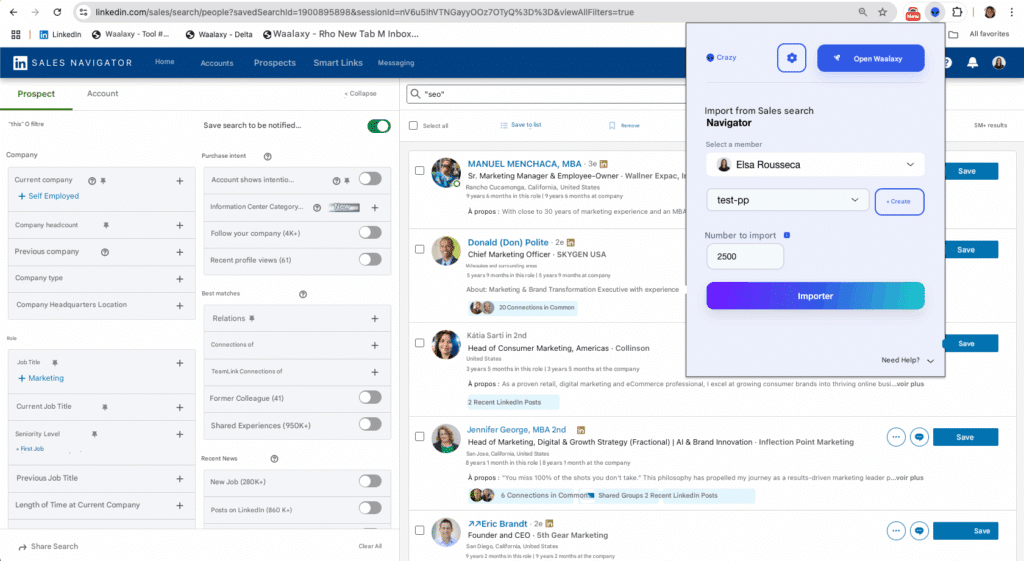Enable New Job filter toggle
This screenshot has width=1024, height=561.
370,481
